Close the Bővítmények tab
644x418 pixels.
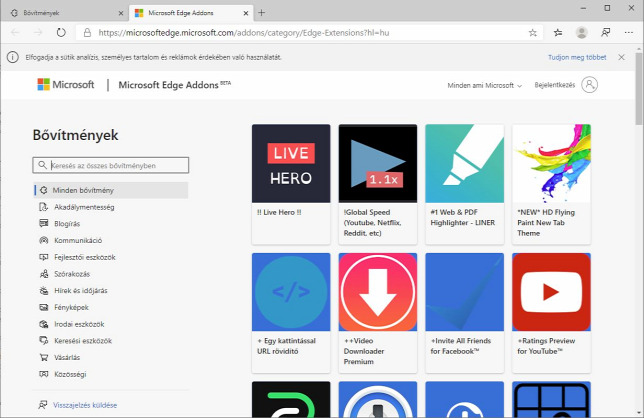[x=121, y=13]
